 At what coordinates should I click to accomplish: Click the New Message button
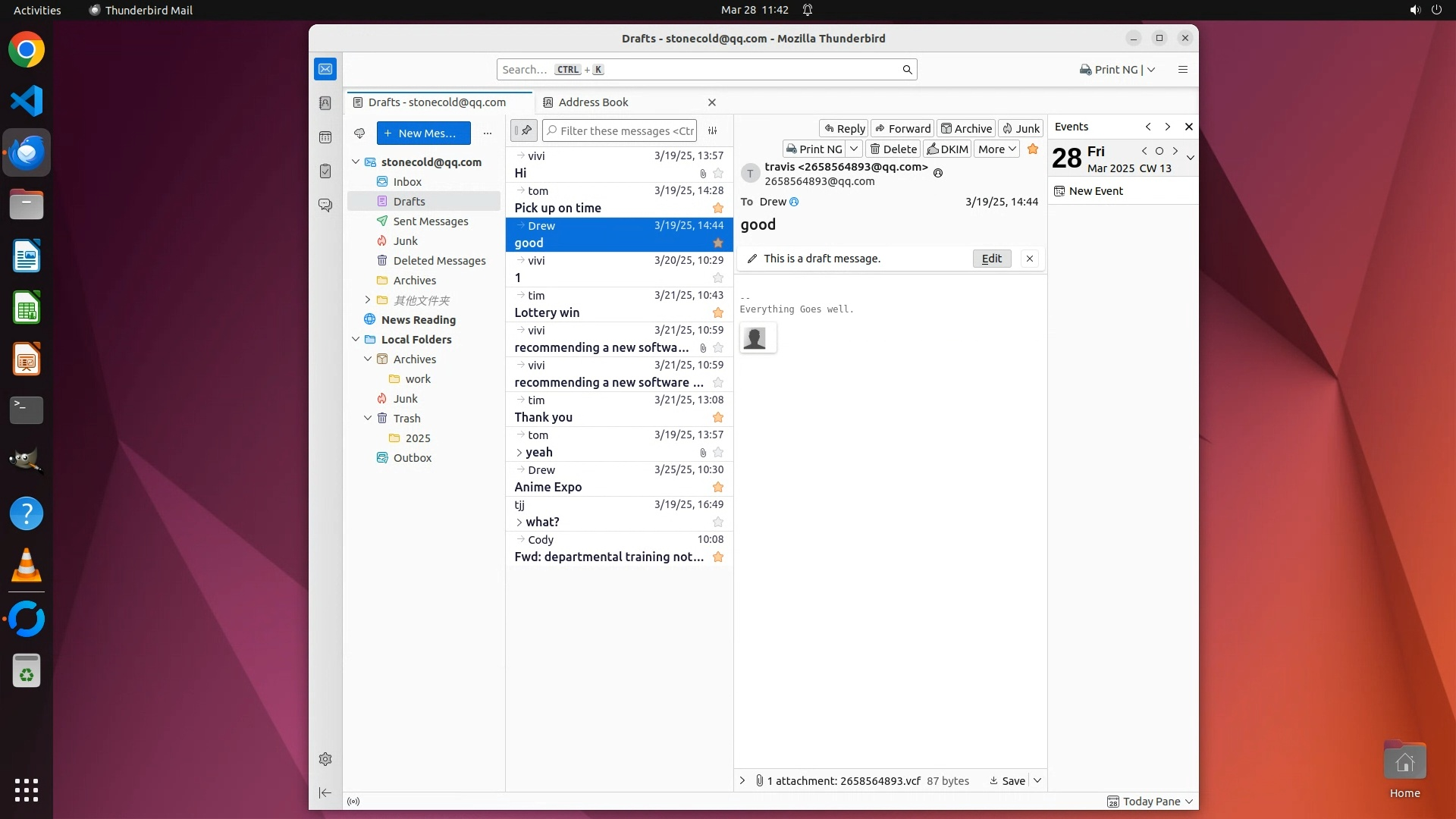coord(423,133)
